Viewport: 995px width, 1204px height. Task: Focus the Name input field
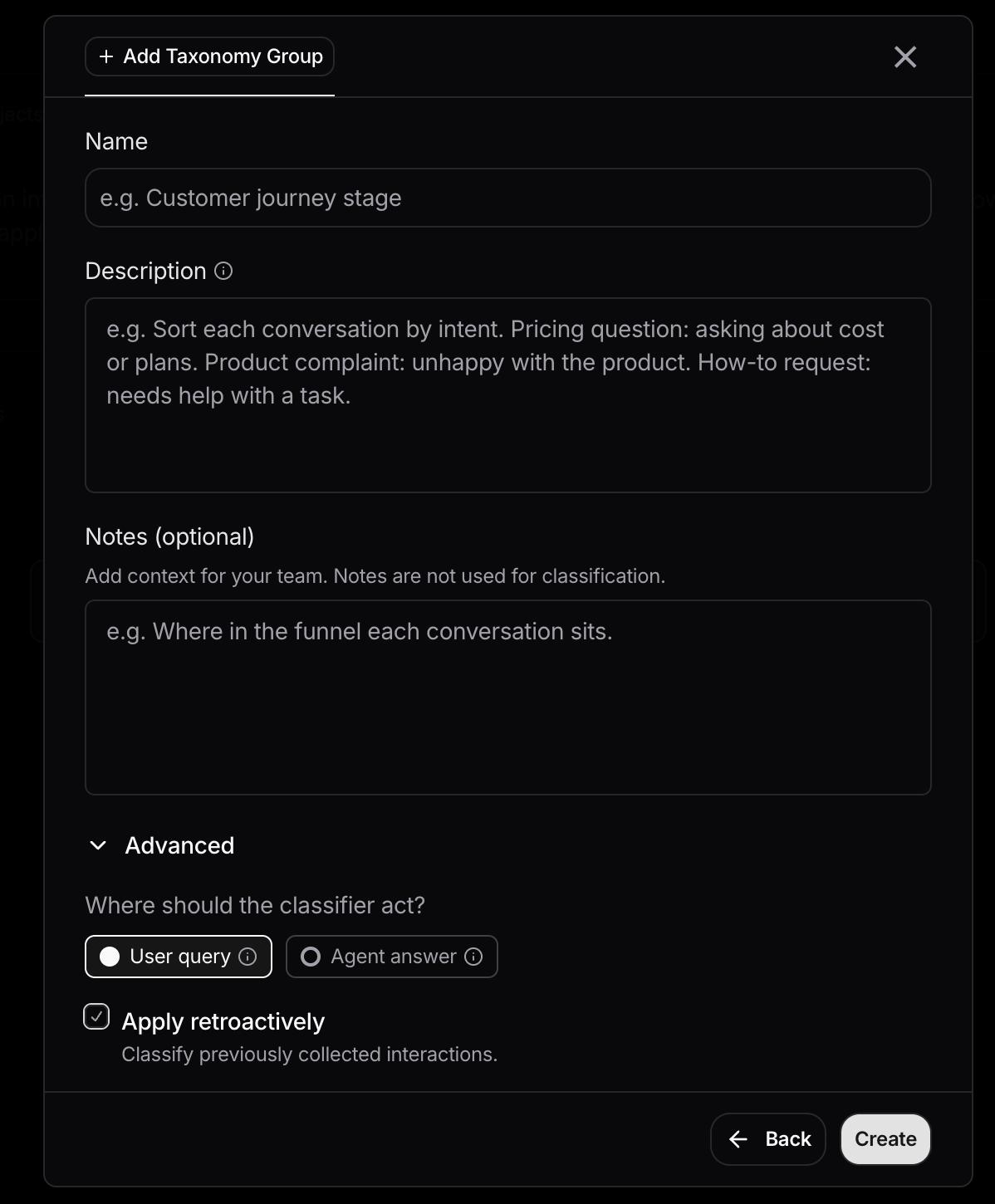(x=508, y=198)
